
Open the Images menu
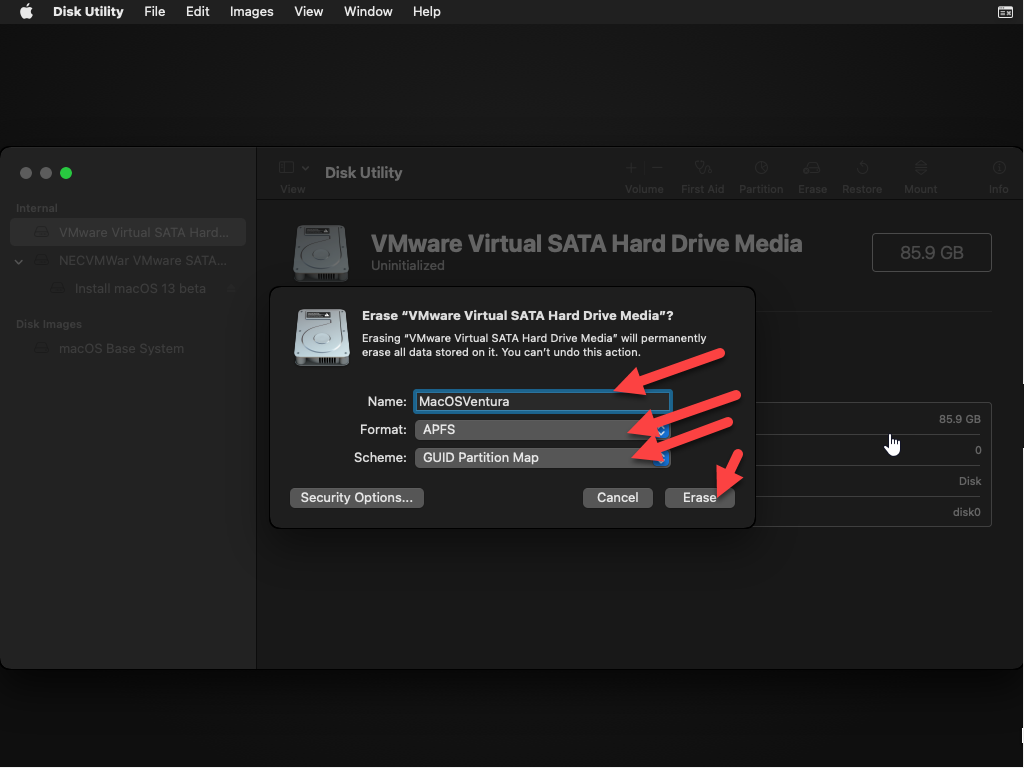251,12
